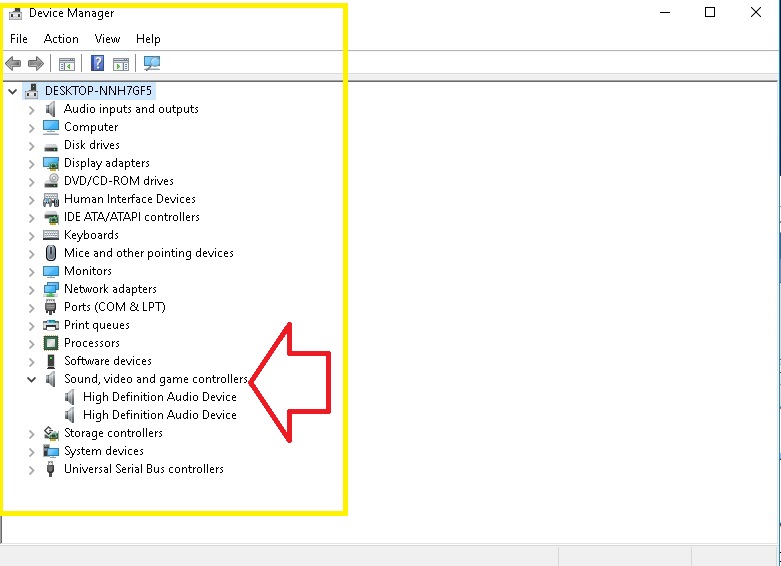The width and height of the screenshot is (781, 566).
Task: Expand the Network adapters node
Action: click(x=31, y=289)
